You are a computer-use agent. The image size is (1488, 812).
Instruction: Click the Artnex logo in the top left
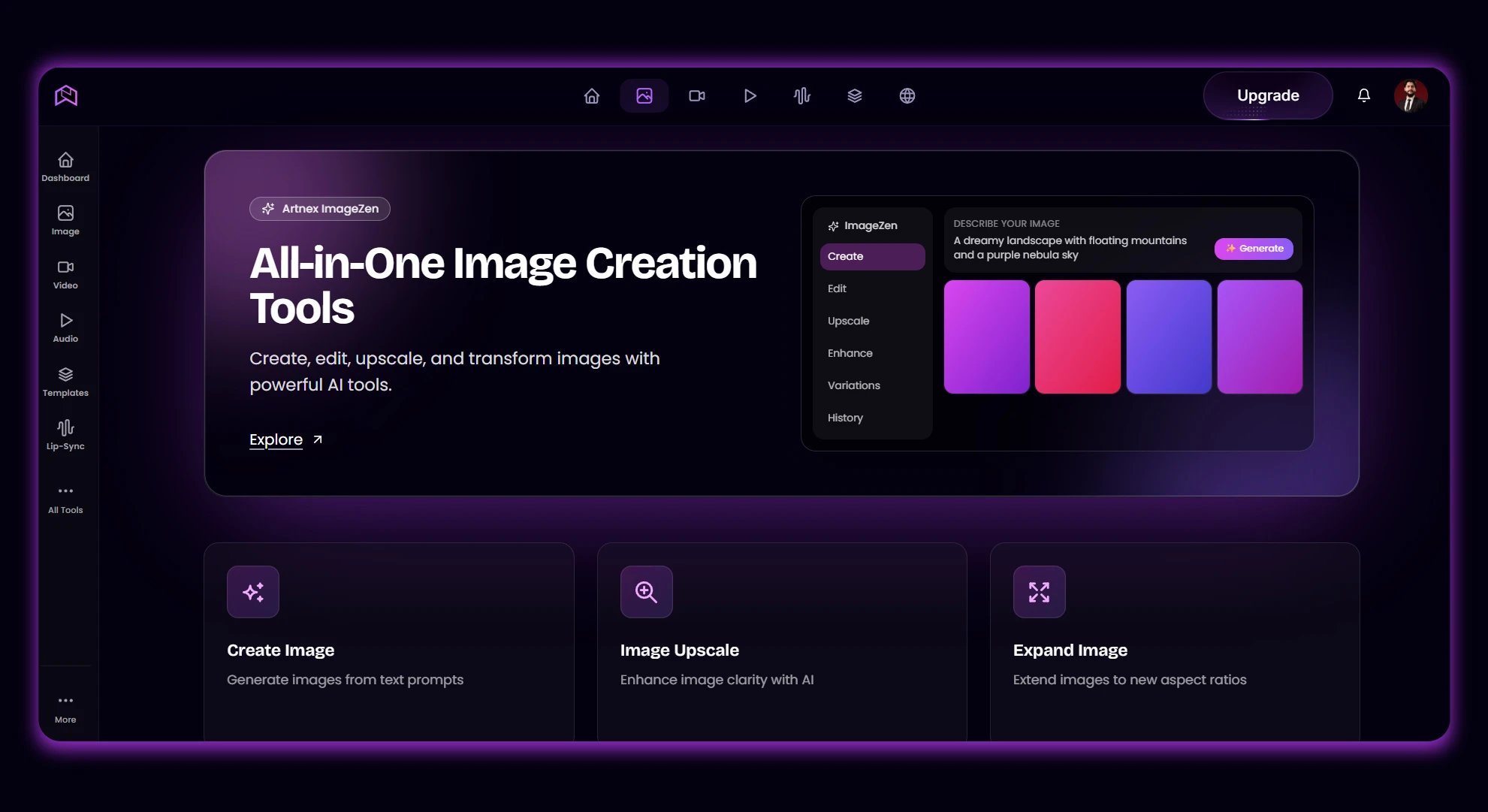tap(66, 95)
